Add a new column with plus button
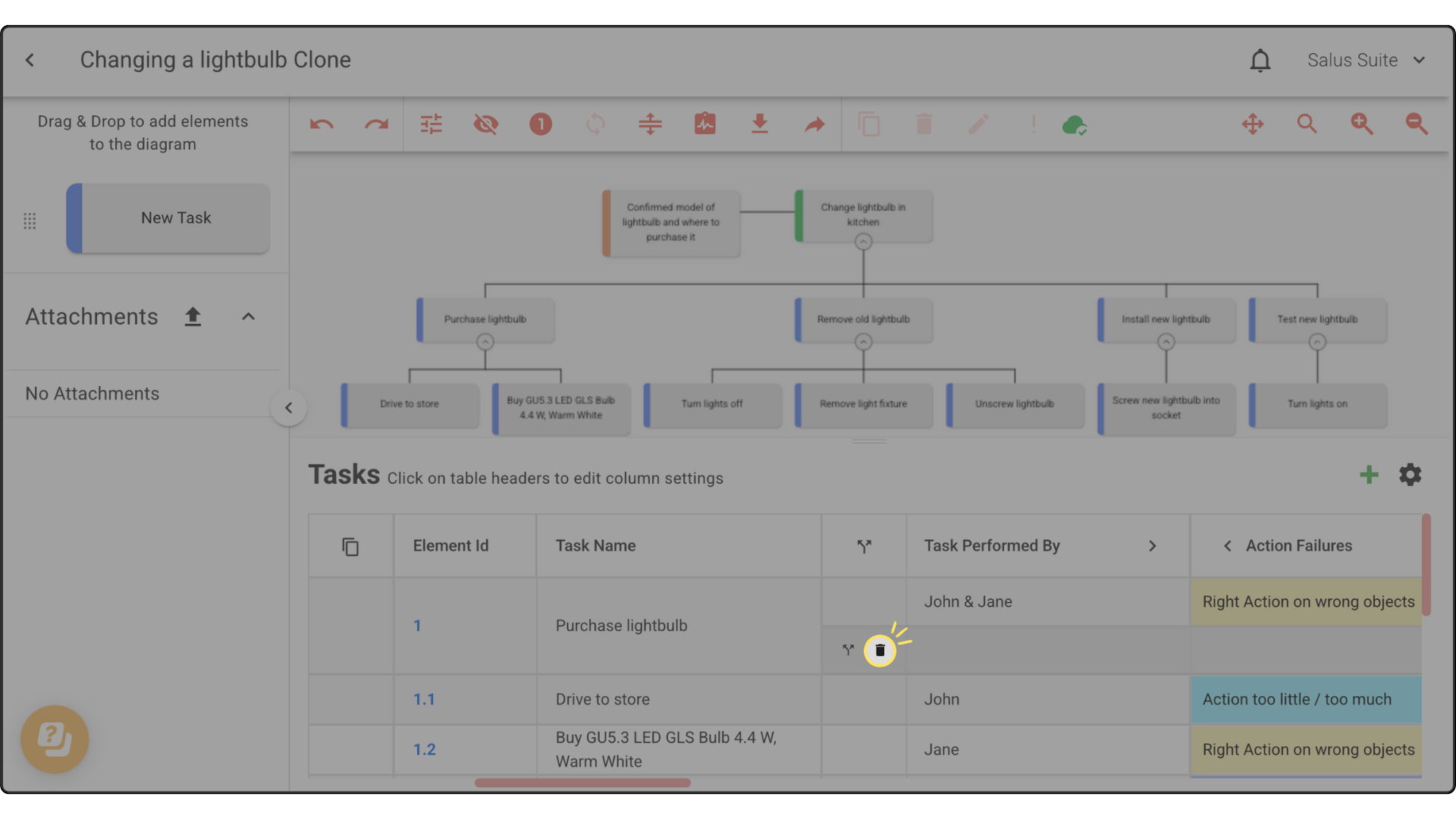The image size is (1456, 819). [x=1369, y=475]
